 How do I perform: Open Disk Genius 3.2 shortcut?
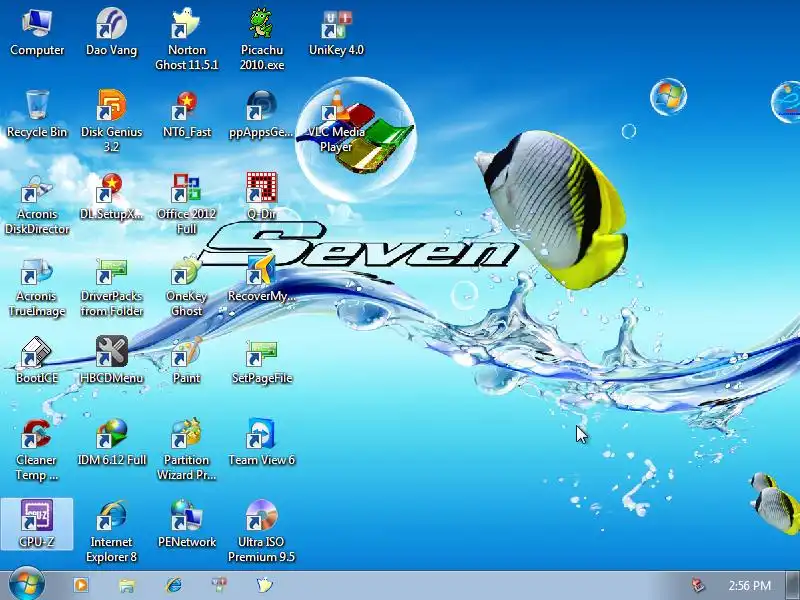coord(111,121)
